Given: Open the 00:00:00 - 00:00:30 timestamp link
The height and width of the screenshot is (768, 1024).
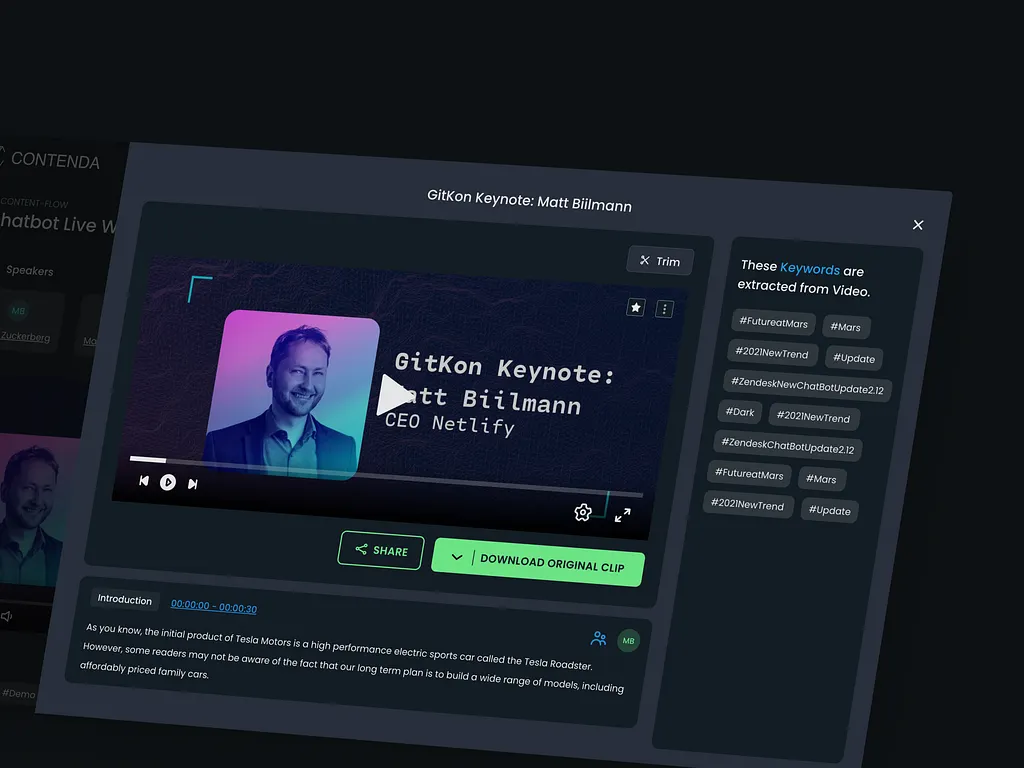Looking at the screenshot, I should pos(213,606).
